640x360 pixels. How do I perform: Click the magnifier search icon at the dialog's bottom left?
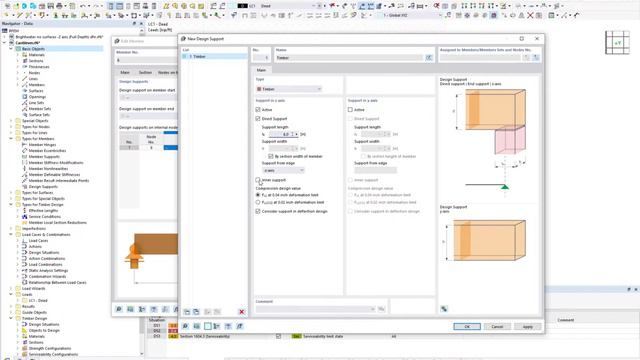pos(185,326)
